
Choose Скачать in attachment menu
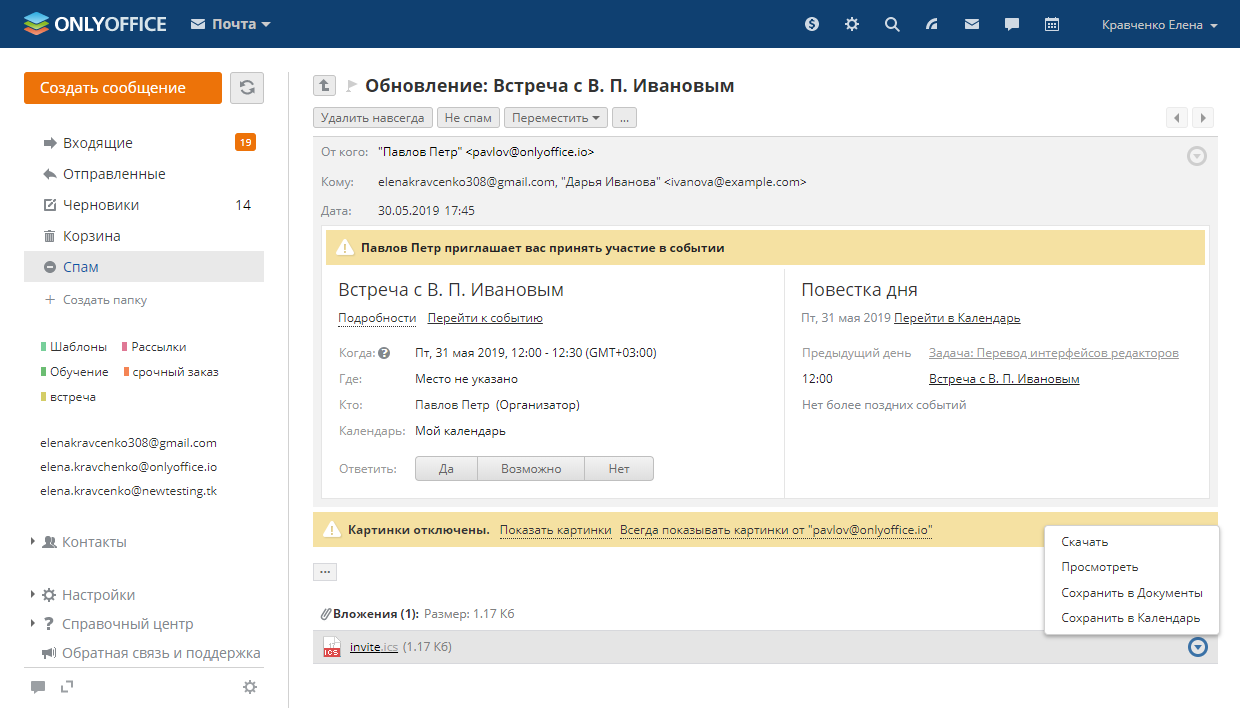1085,542
